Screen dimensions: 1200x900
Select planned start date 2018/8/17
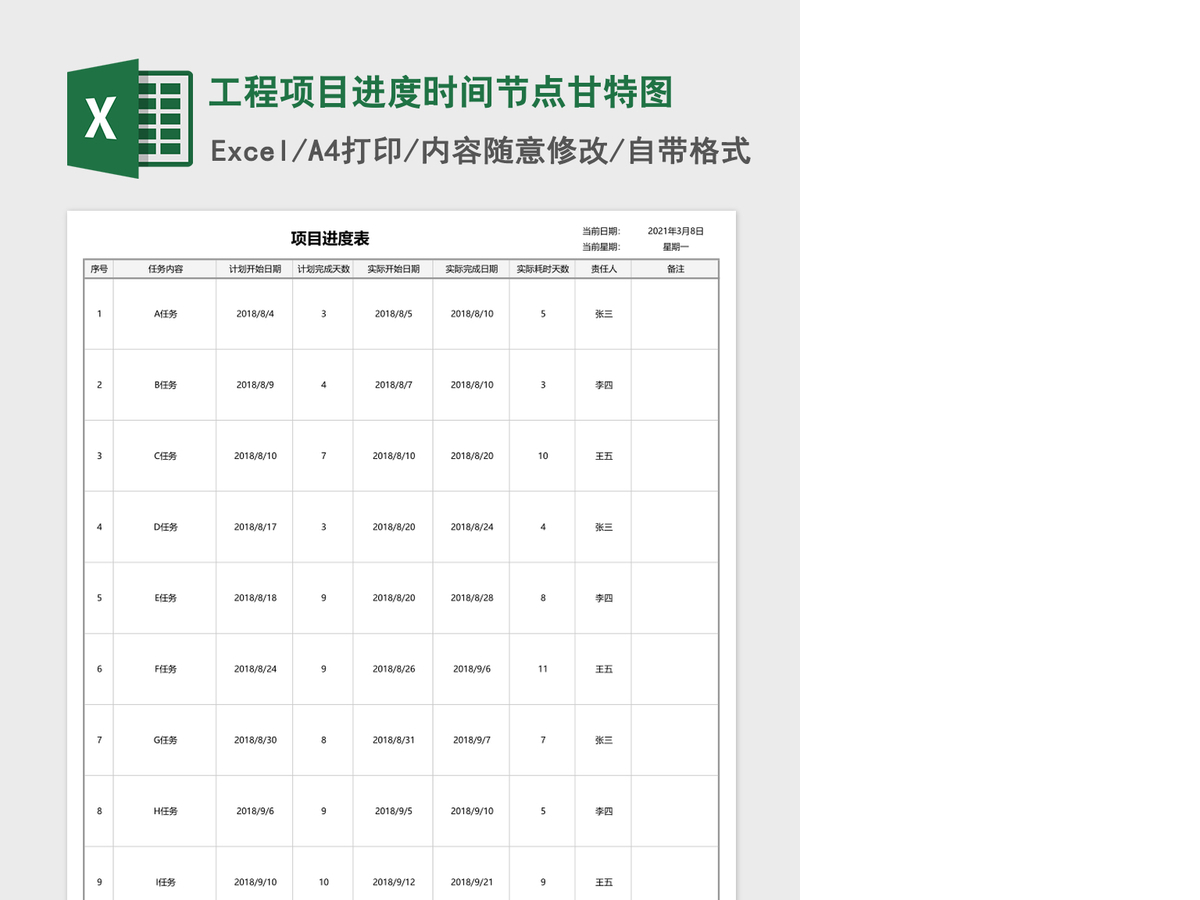(x=255, y=527)
